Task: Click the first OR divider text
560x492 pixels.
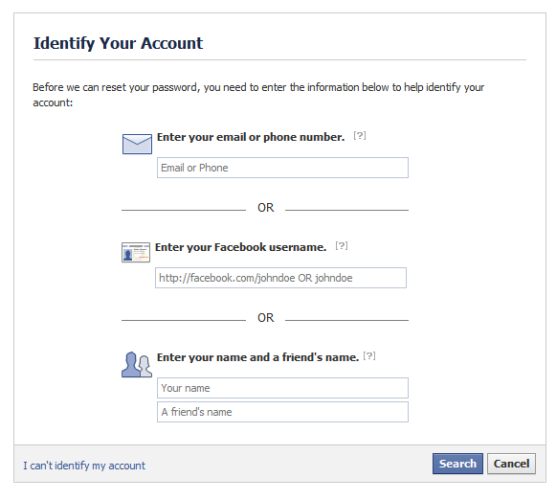Action: click(265, 208)
